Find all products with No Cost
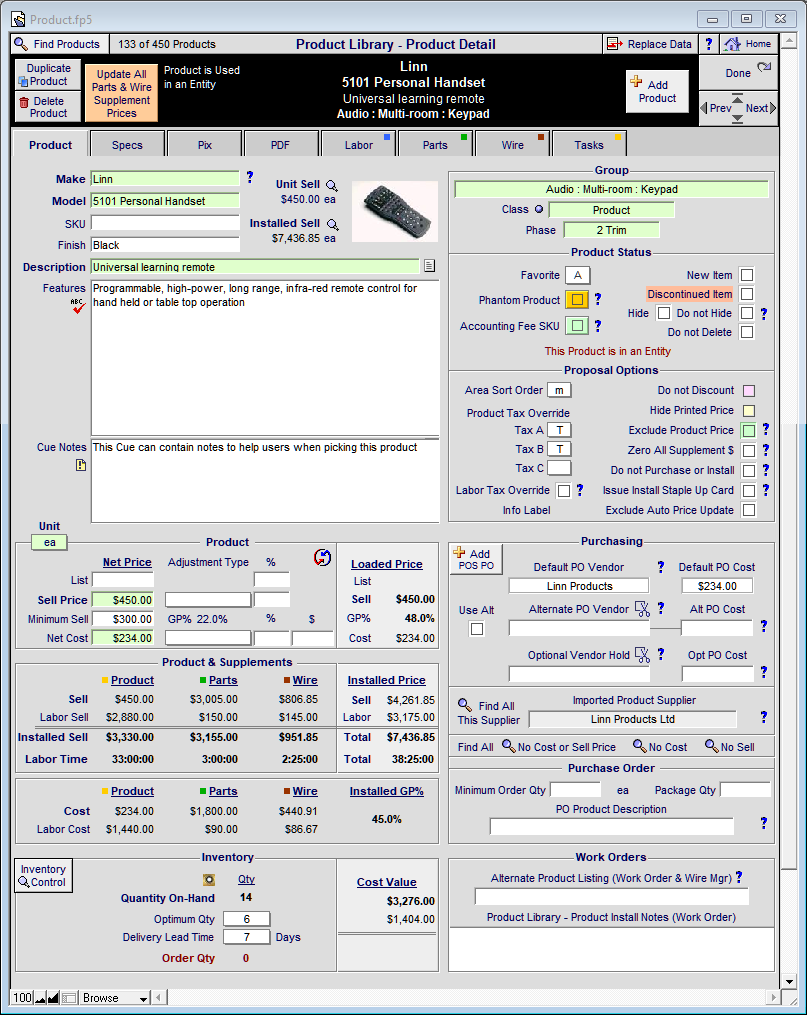Image resolution: width=807 pixels, height=1015 pixels. (660, 747)
